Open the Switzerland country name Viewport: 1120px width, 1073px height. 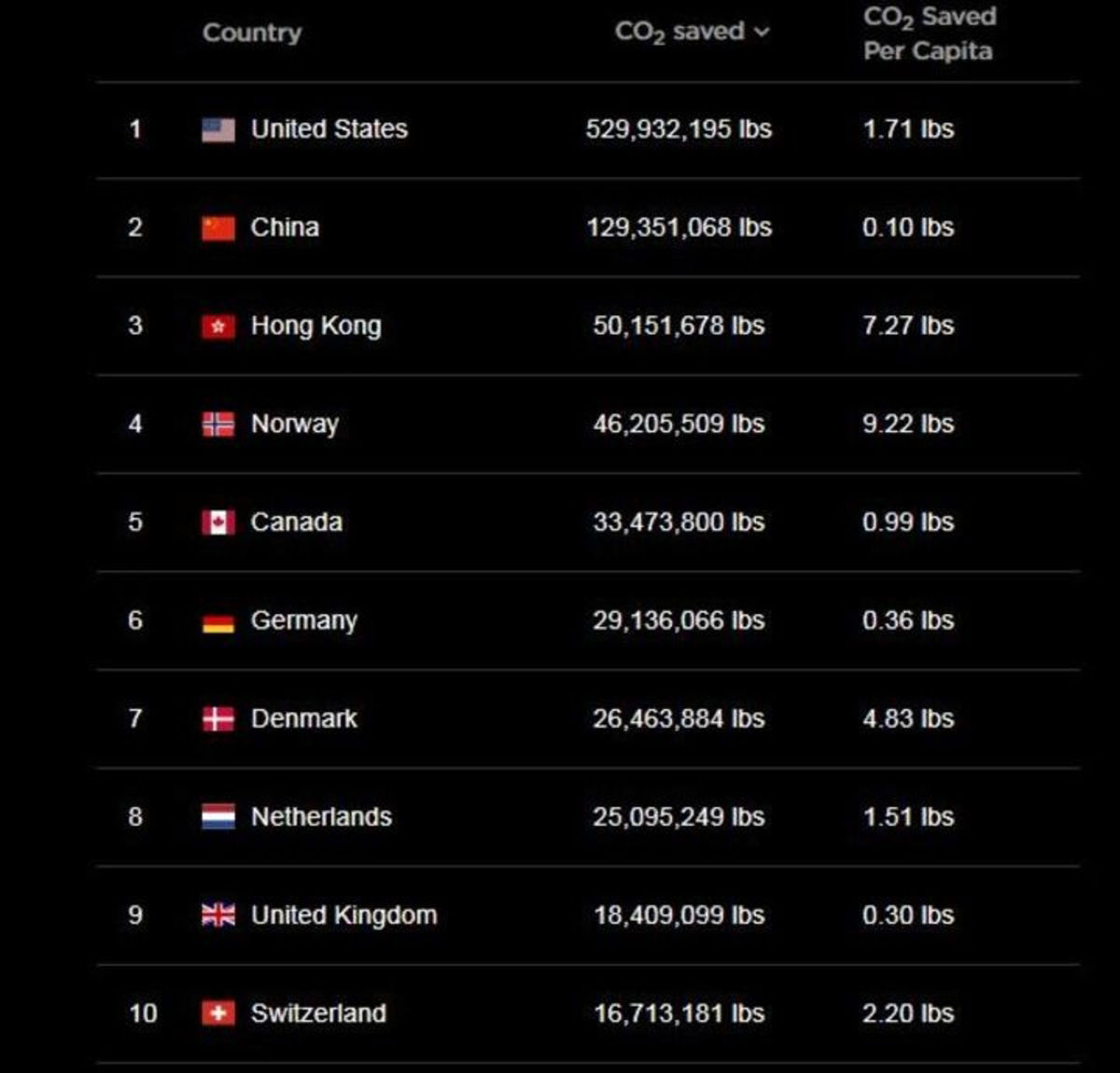[318, 1013]
